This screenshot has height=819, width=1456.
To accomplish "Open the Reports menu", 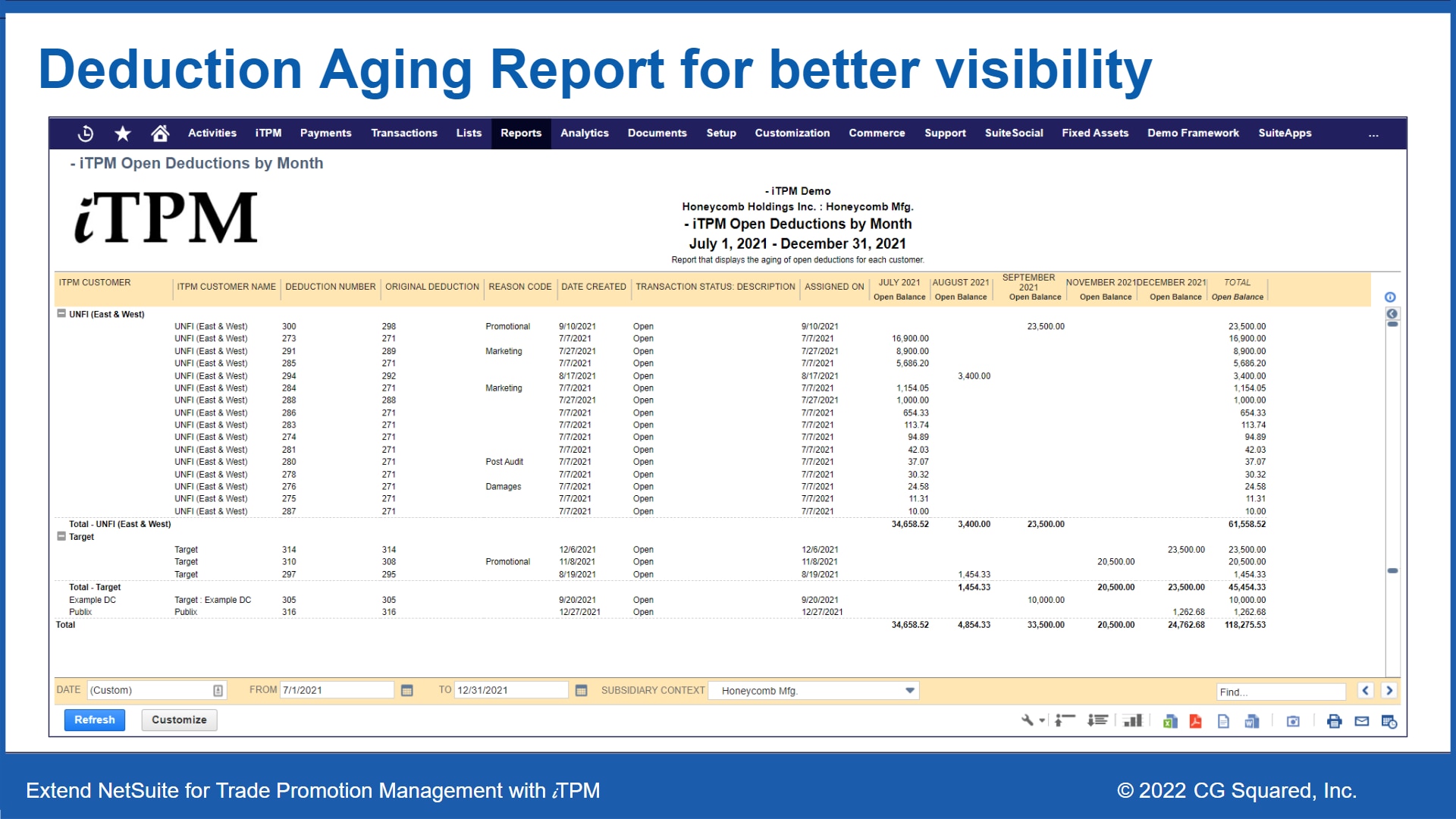I will pyautogui.click(x=521, y=133).
